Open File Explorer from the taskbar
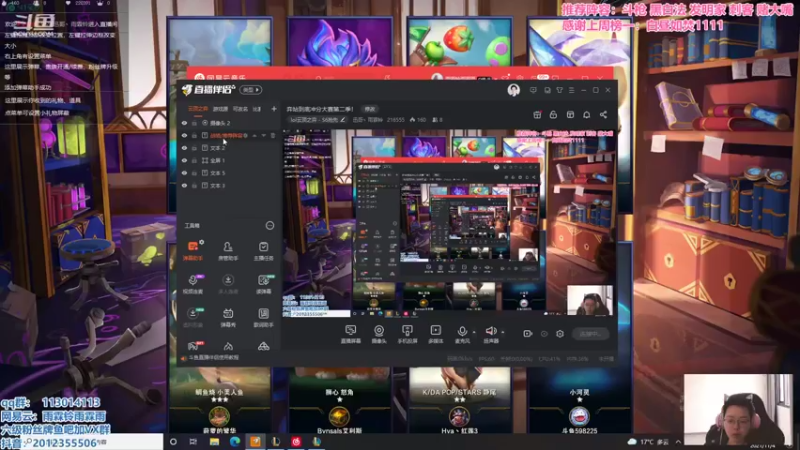Screen dimensions: 800x450 click(x=214, y=442)
